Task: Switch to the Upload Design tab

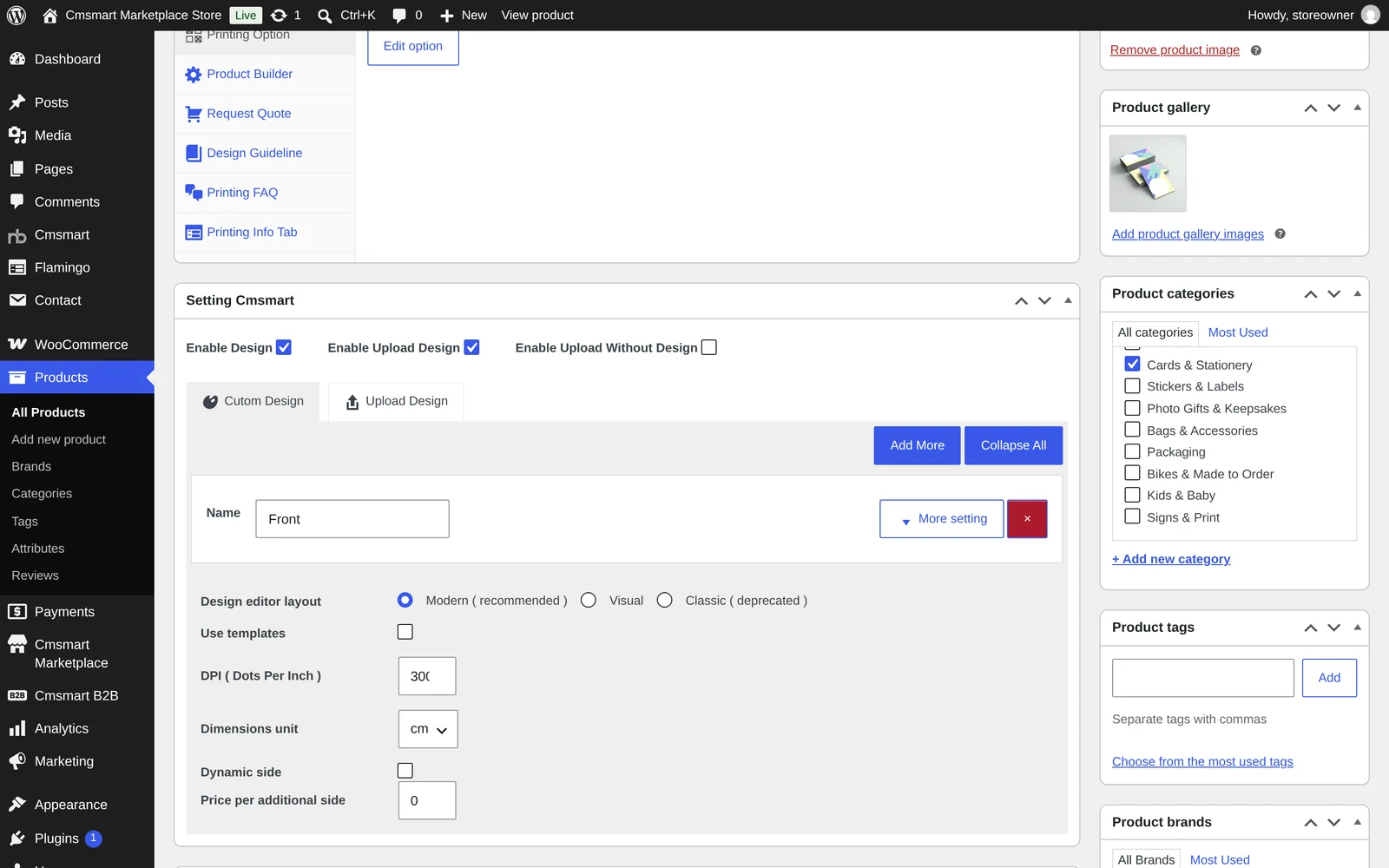Action: [x=396, y=401]
